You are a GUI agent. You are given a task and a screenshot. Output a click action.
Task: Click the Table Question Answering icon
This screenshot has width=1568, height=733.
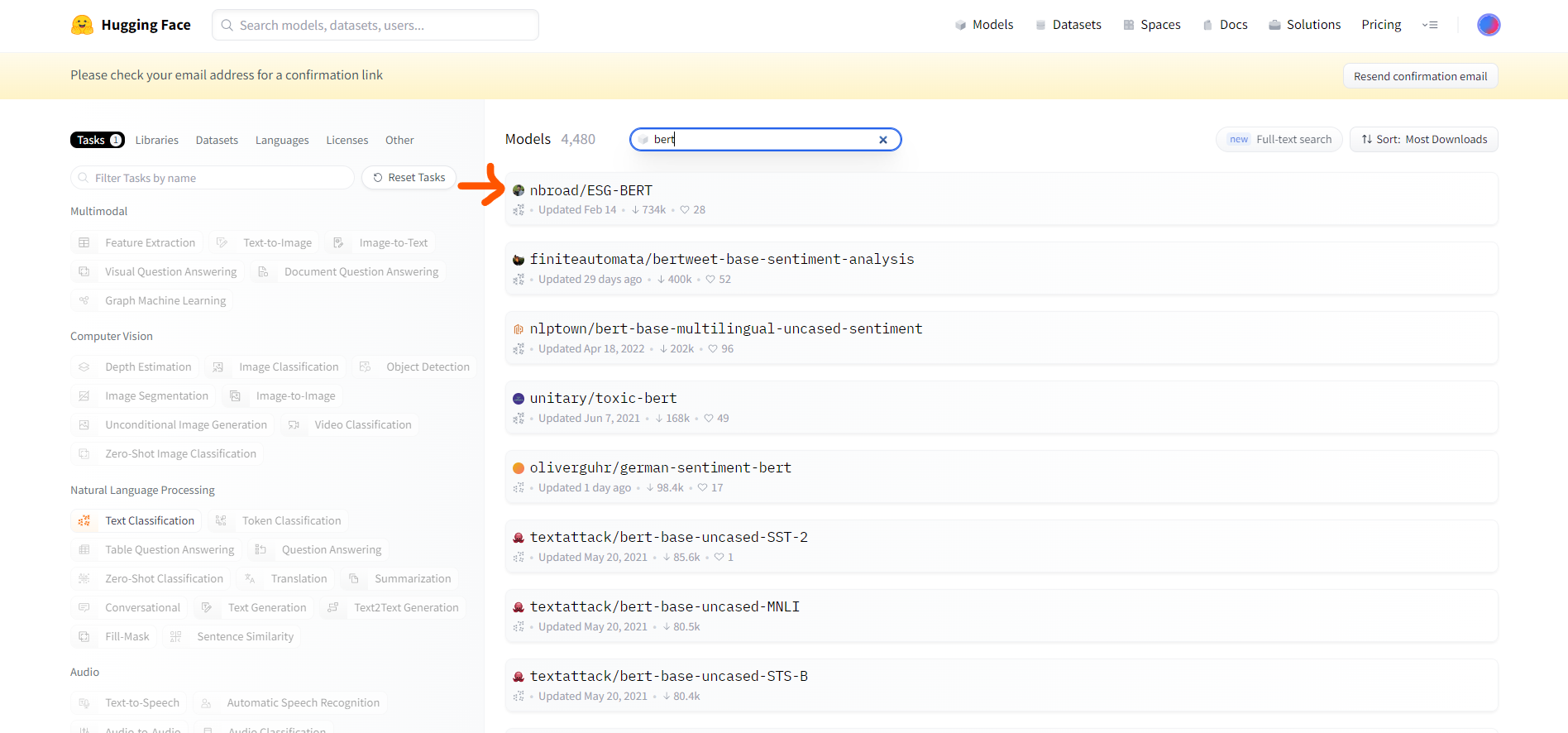click(x=84, y=549)
